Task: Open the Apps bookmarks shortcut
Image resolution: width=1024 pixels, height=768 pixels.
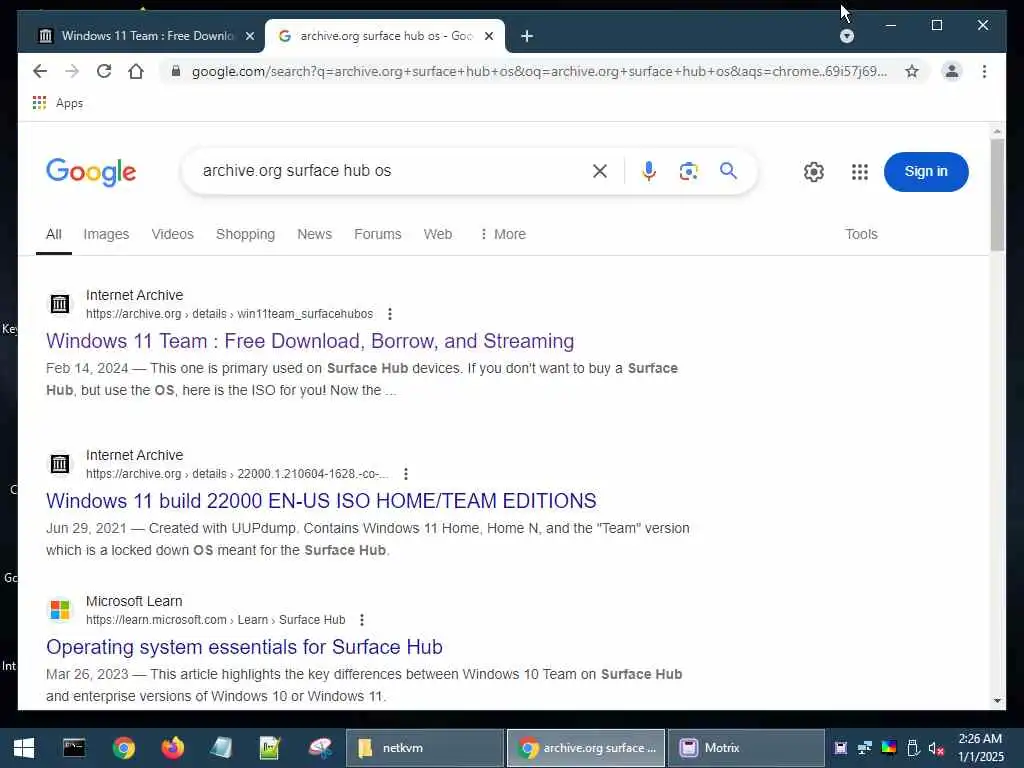Action: tap(57, 103)
